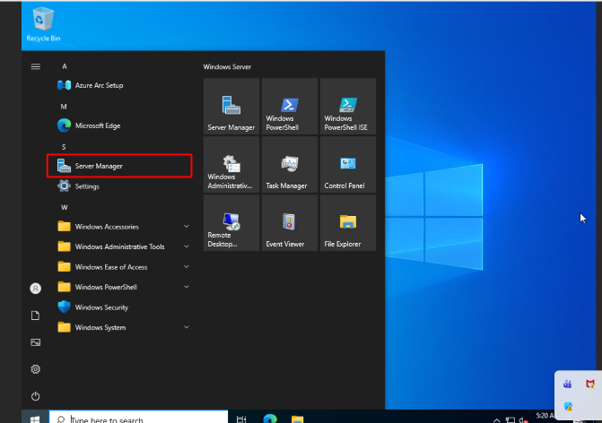The width and height of the screenshot is (602, 423).
Task: Click Server Manager in the app list
Action: point(119,166)
